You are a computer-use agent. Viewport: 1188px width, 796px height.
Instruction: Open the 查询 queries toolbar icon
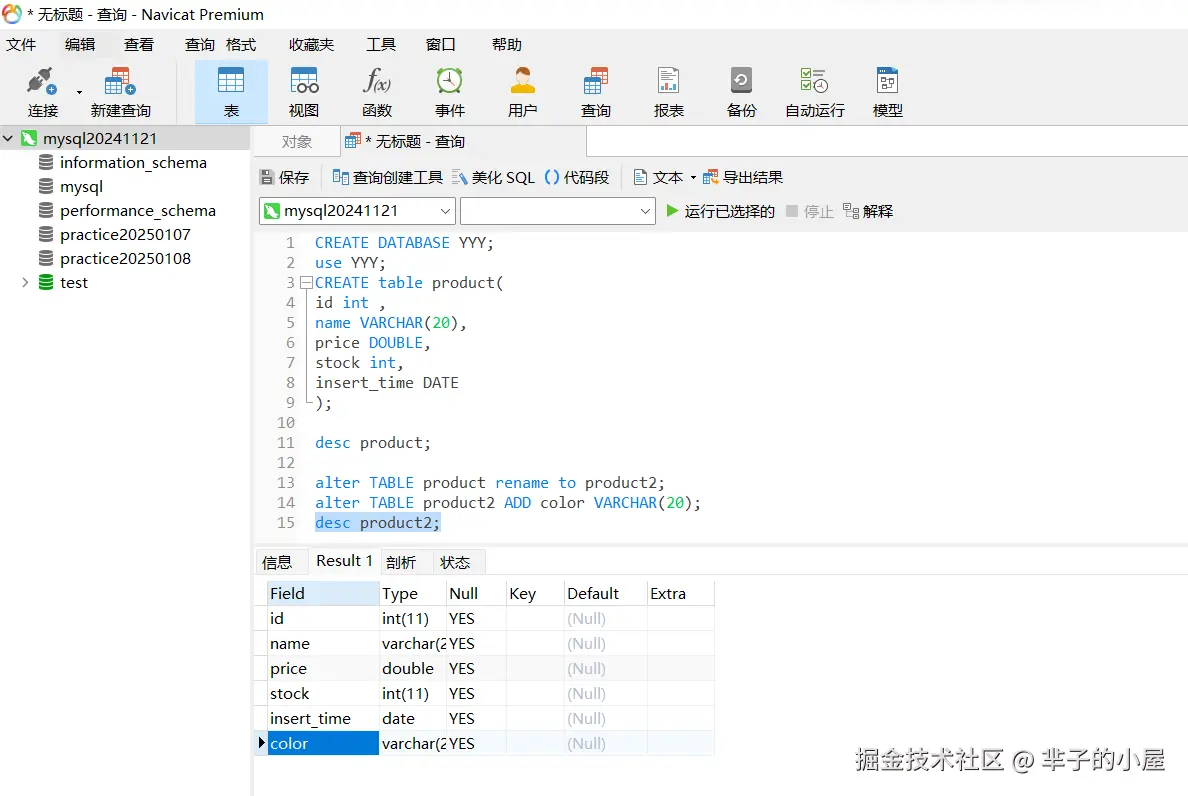(x=596, y=92)
